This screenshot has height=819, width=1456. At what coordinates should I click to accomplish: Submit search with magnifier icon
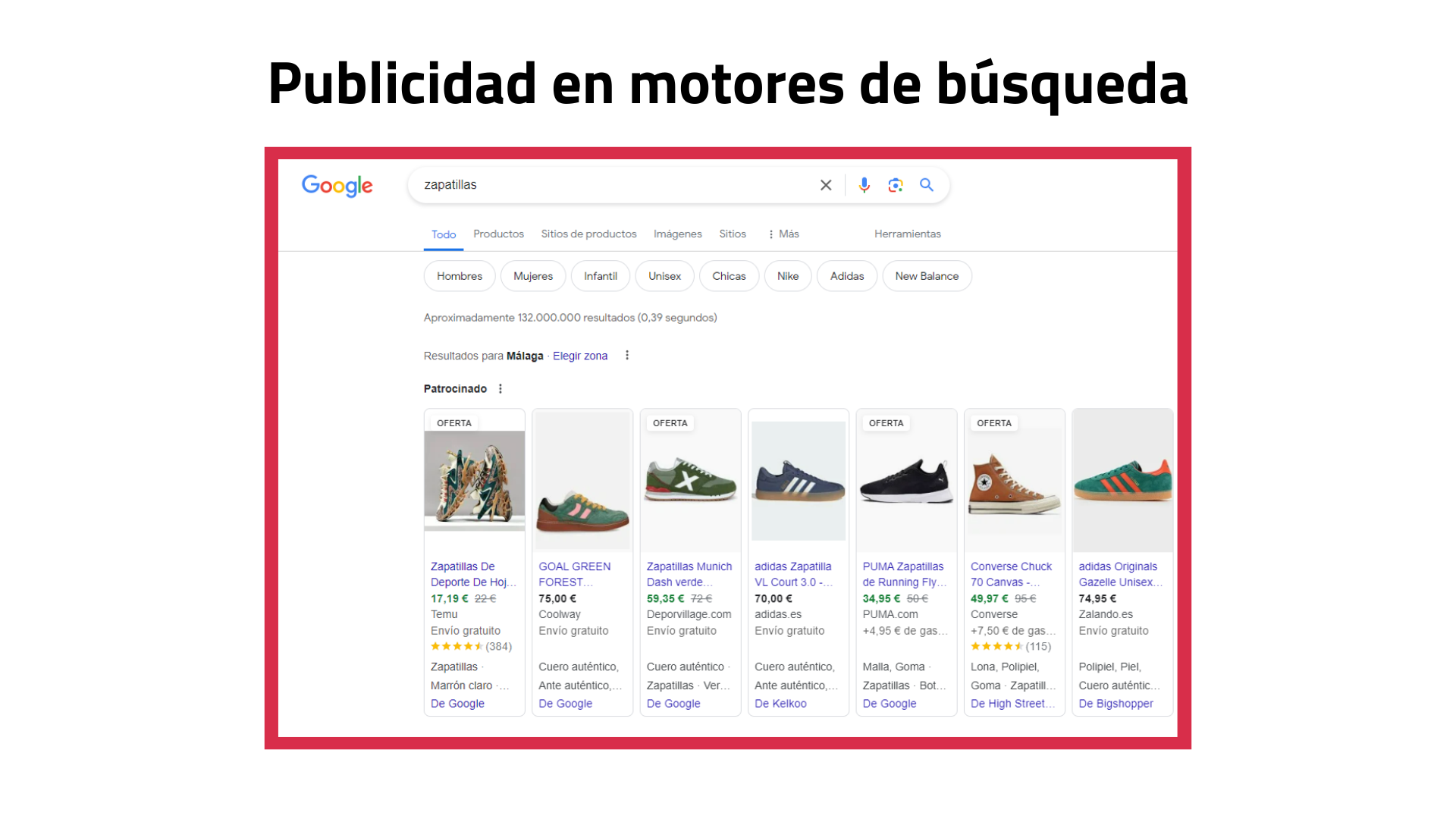927,185
